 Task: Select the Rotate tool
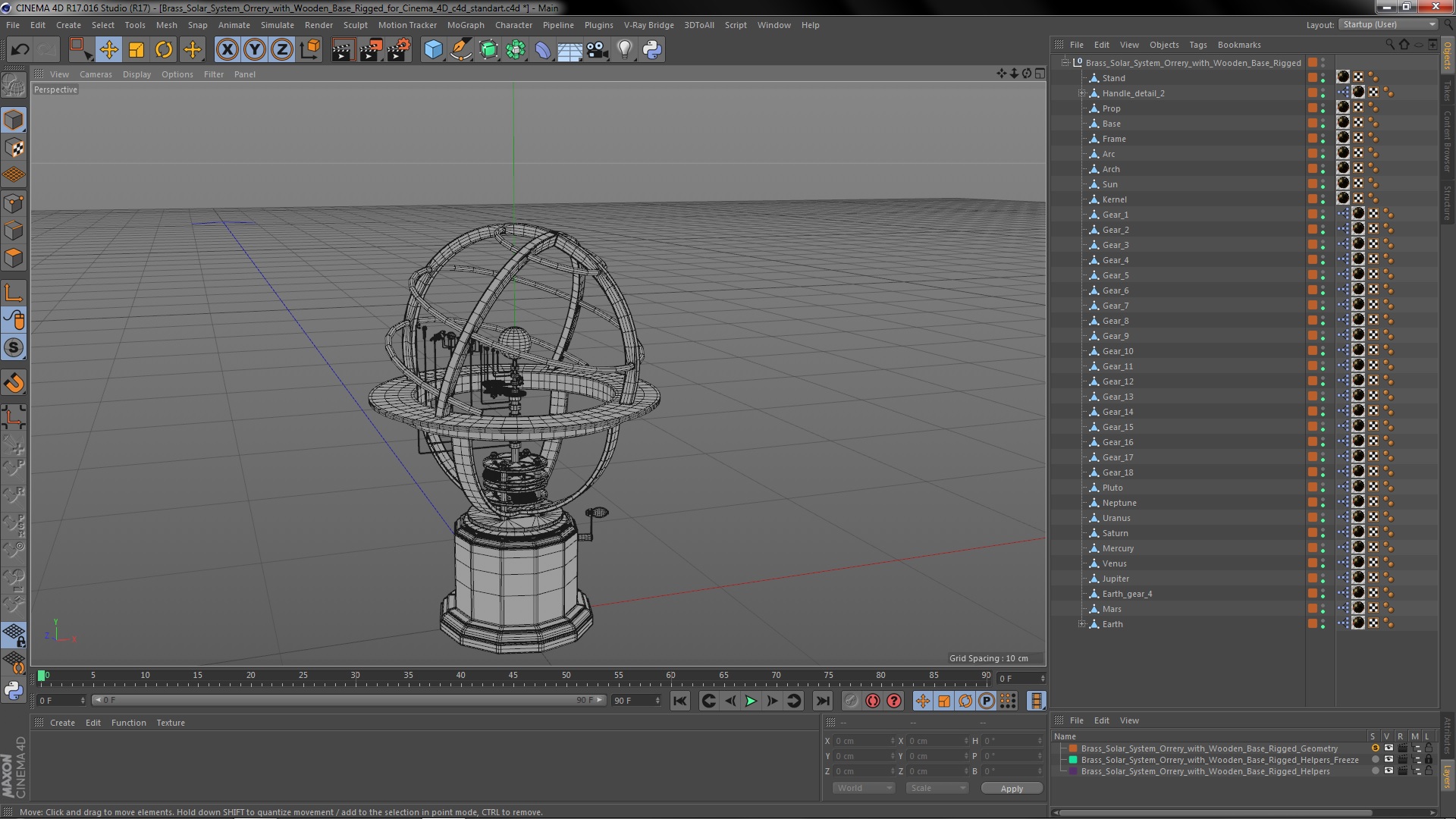[x=164, y=50]
